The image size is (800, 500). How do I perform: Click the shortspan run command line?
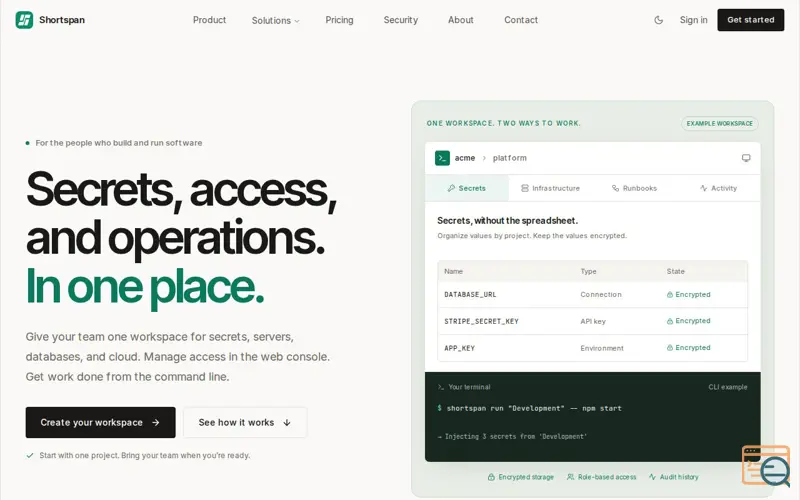[530, 408]
